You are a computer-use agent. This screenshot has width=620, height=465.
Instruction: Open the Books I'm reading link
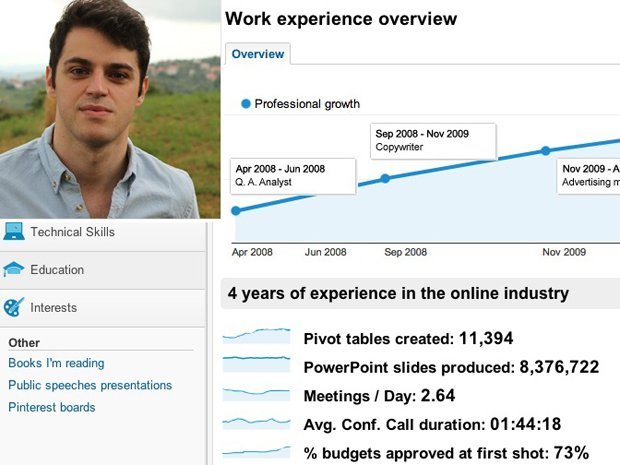click(56, 363)
